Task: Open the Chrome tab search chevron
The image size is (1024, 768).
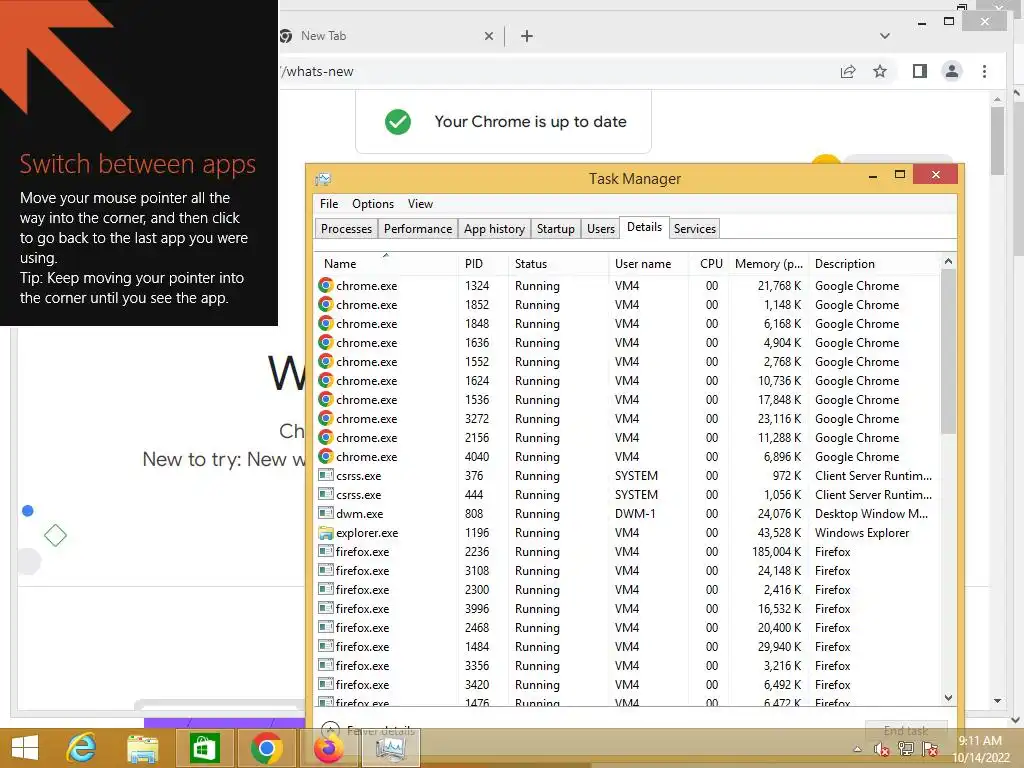Action: coord(885,36)
